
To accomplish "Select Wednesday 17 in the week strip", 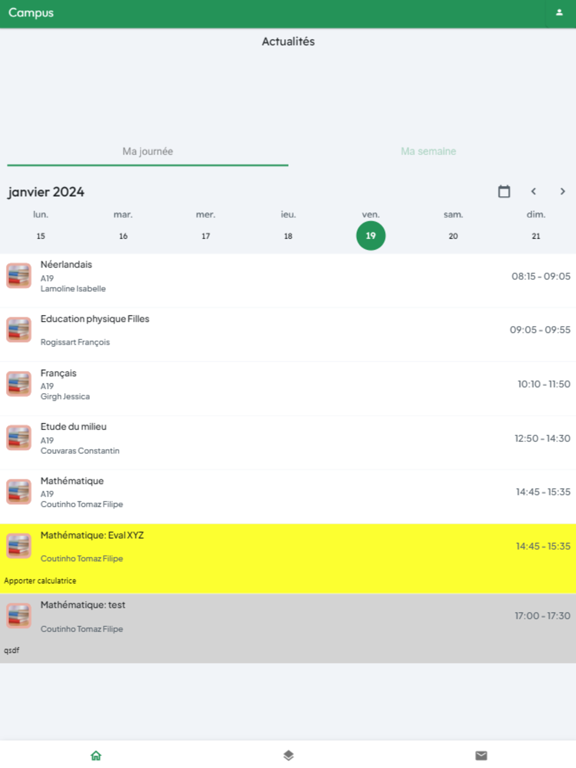I will (206, 236).
